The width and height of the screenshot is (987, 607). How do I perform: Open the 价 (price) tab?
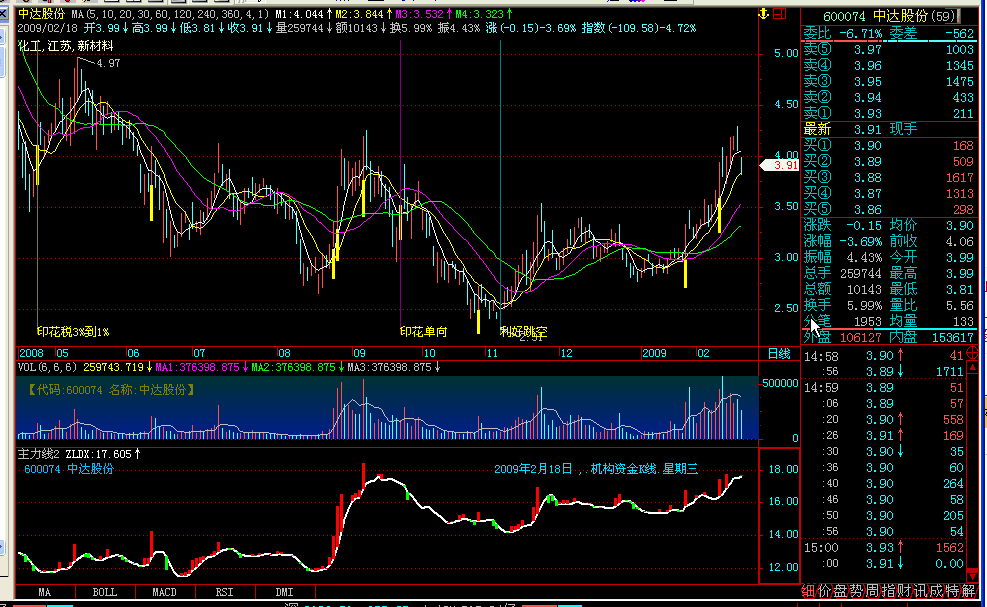(824, 591)
